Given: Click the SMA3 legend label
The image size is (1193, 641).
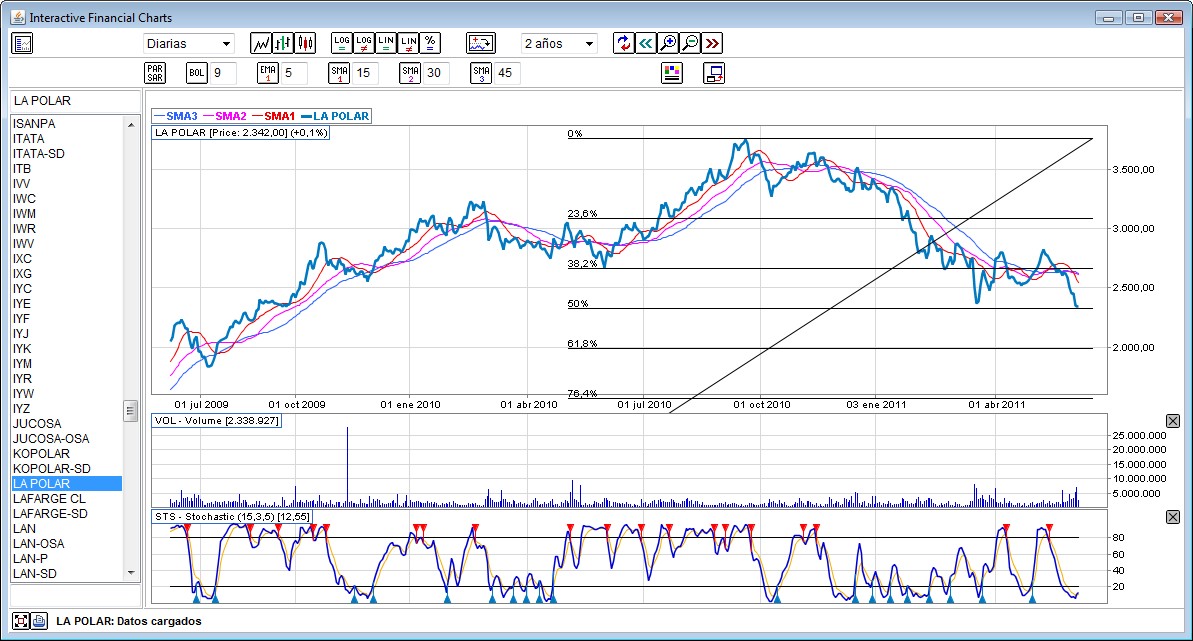Looking at the screenshot, I should point(181,116).
